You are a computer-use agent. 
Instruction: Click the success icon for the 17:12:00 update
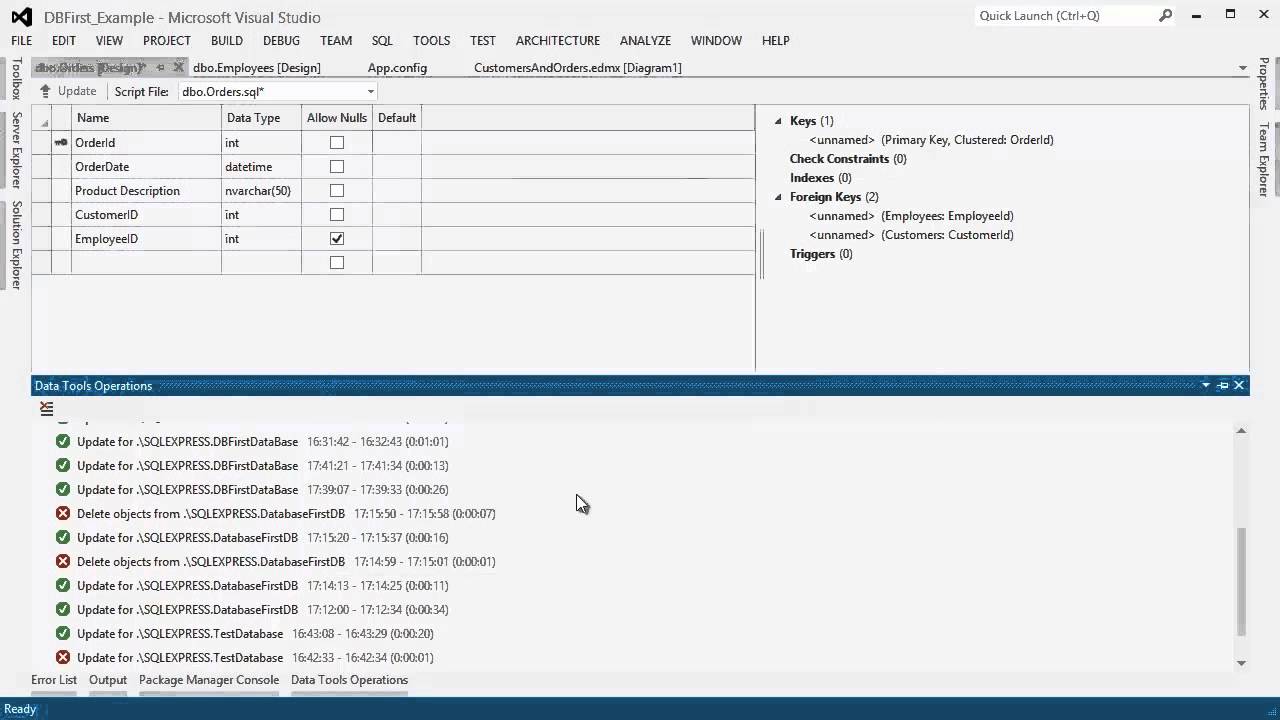point(63,609)
